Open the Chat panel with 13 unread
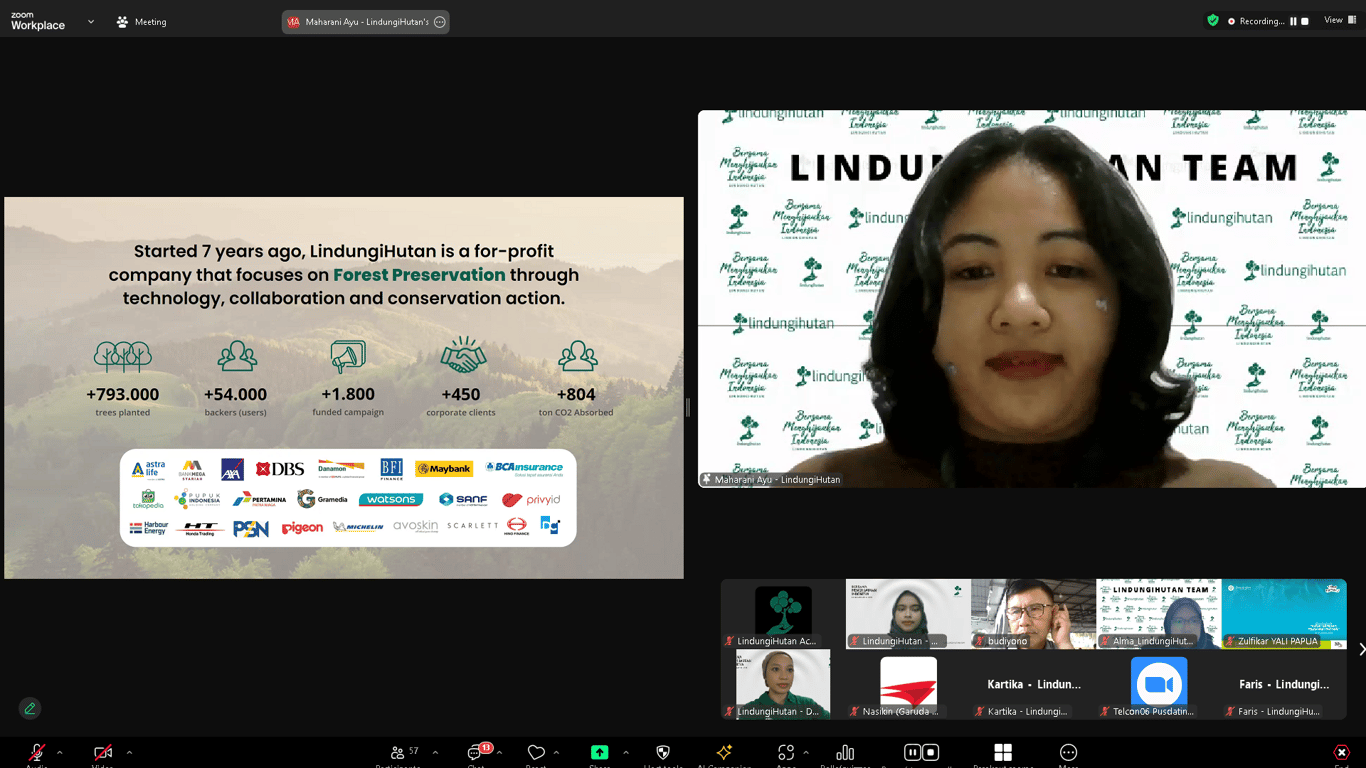The image size is (1366, 768). click(x=477, y=753)
